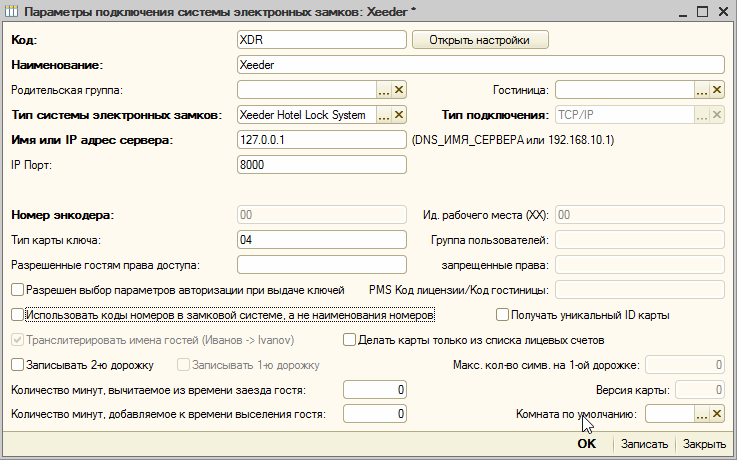Screen dimensions: 737x460
Task: Click the Номер энкодера label
Action: 63,215
